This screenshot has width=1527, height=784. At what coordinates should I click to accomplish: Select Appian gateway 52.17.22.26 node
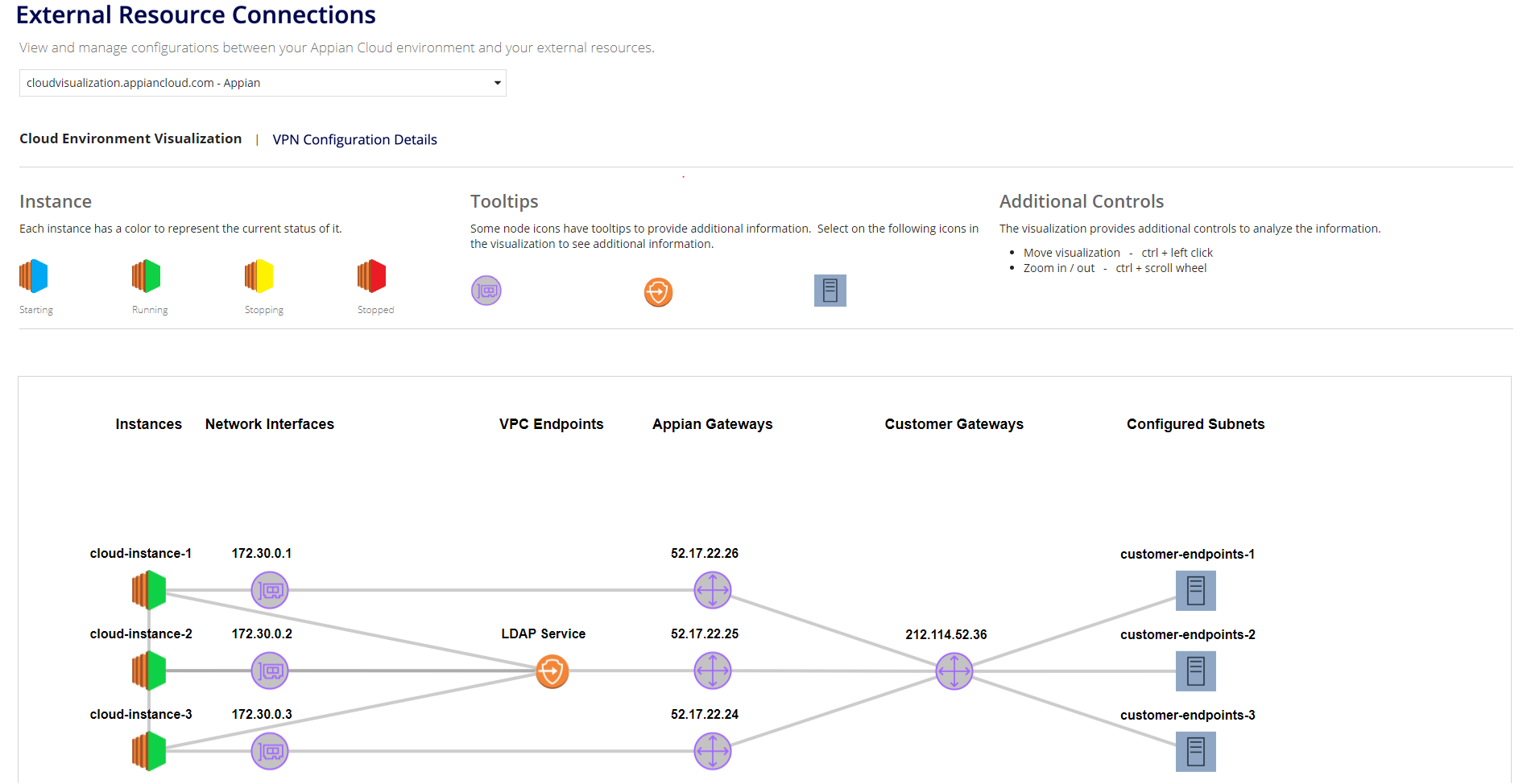(x=713, y=590)
